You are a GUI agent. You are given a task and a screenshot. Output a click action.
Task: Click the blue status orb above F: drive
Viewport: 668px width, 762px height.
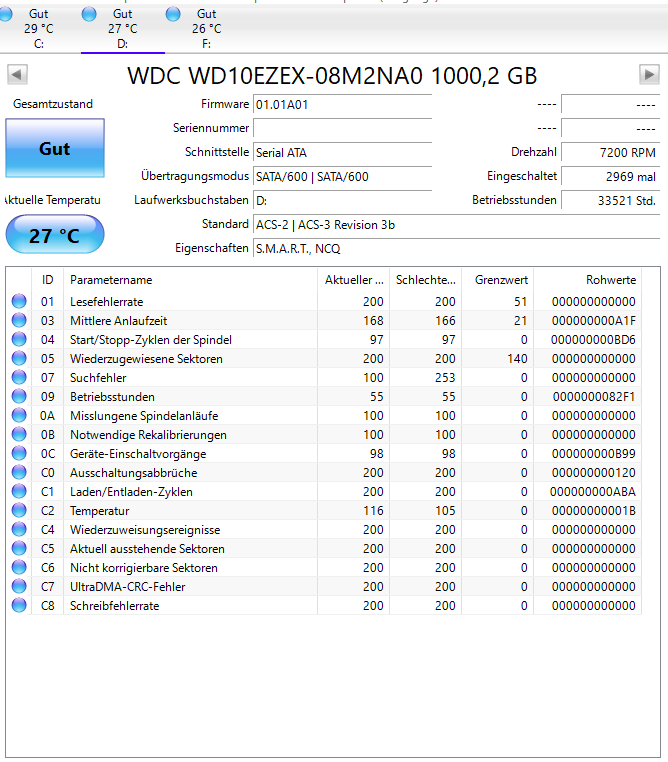point(173,14)
